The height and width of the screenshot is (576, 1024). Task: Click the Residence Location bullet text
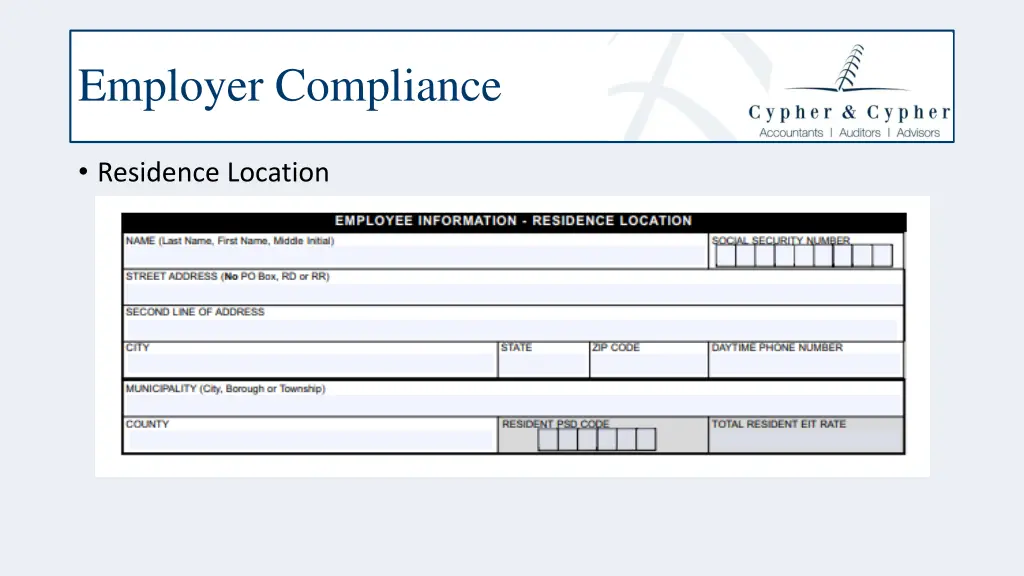(x=213, y=172)
